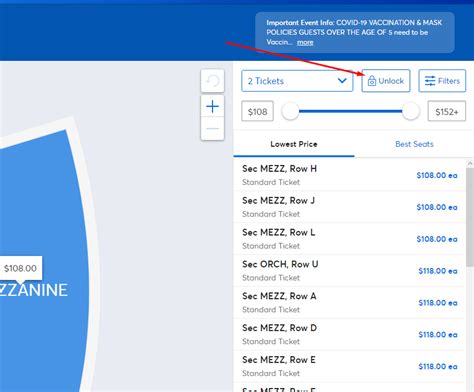Click the Unlock button with lock icon

point(386,81)
